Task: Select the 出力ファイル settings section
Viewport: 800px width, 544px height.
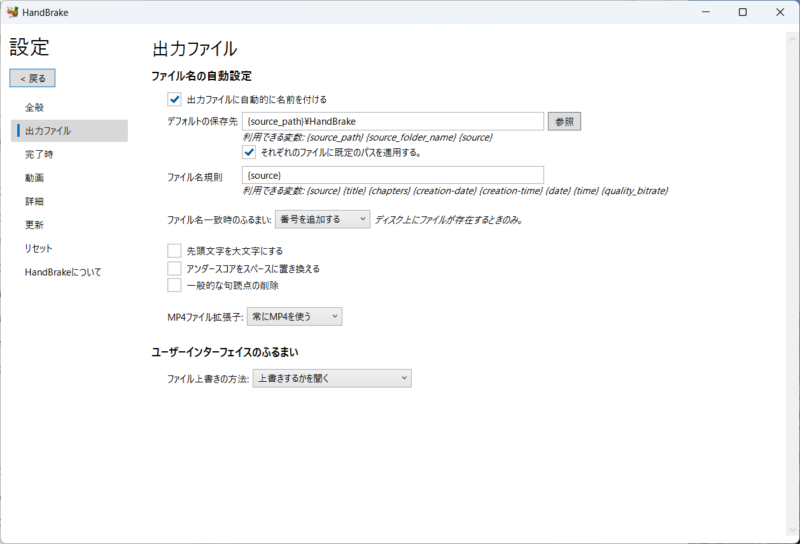Action: point(69,131)
